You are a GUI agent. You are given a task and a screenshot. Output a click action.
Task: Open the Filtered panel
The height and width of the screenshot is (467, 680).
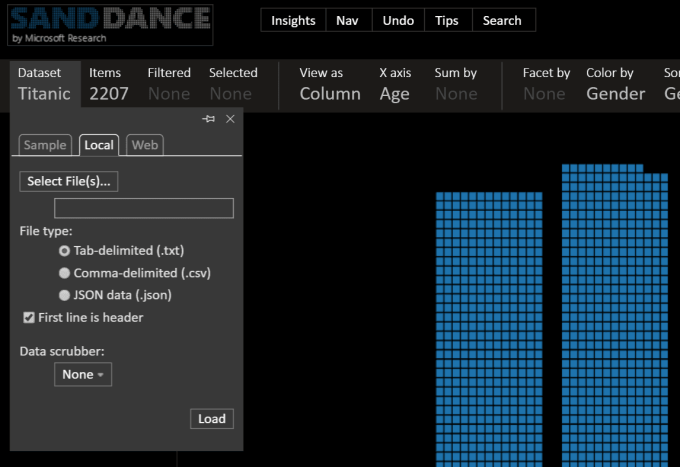(169, 84)
